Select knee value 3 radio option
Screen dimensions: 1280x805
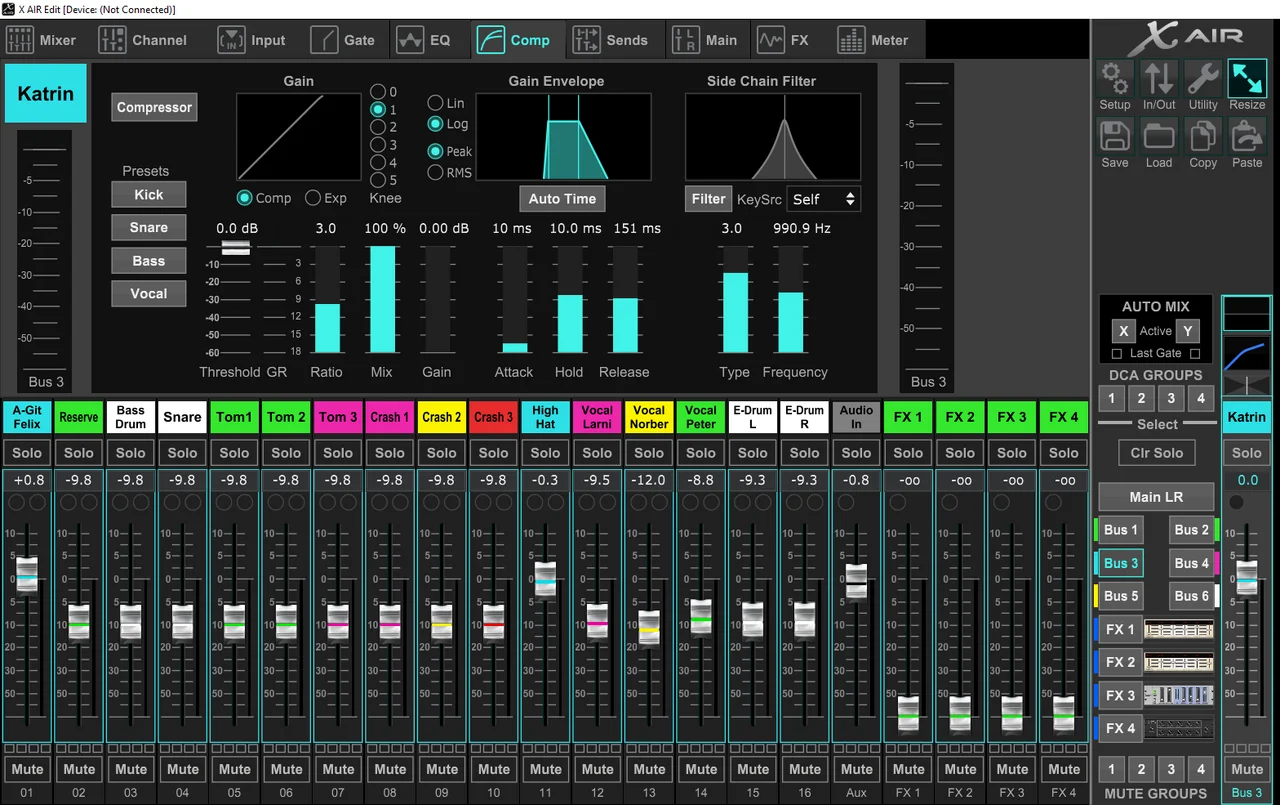tap(378, 145)
